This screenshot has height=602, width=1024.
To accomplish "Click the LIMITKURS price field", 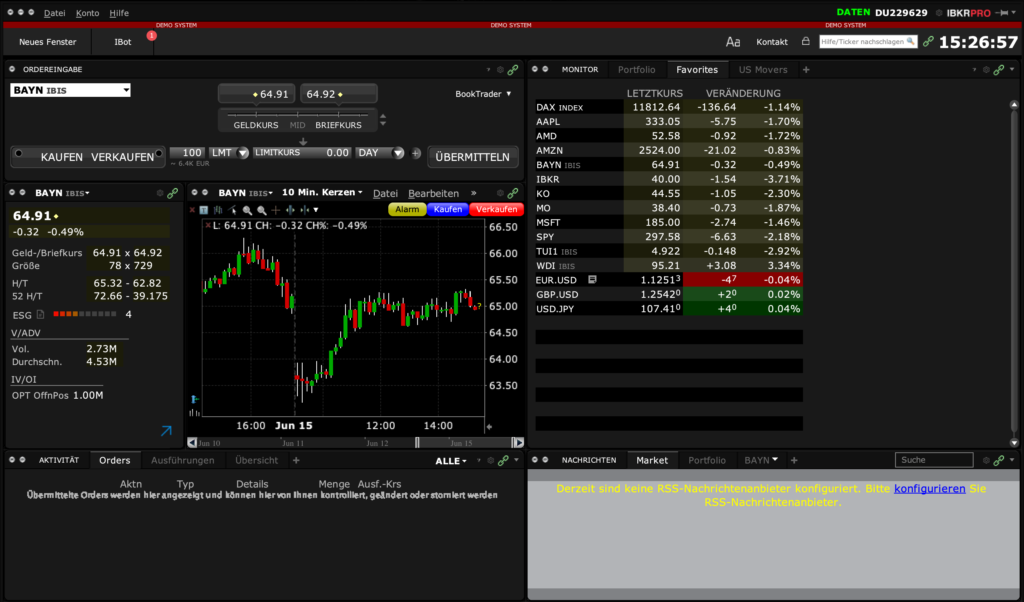I will click(302, 153).
